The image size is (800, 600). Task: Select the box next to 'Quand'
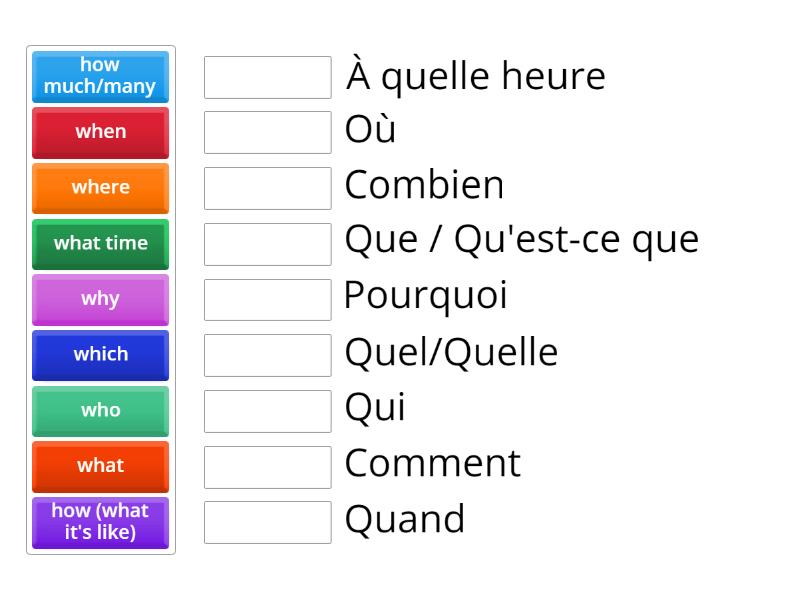266,519
